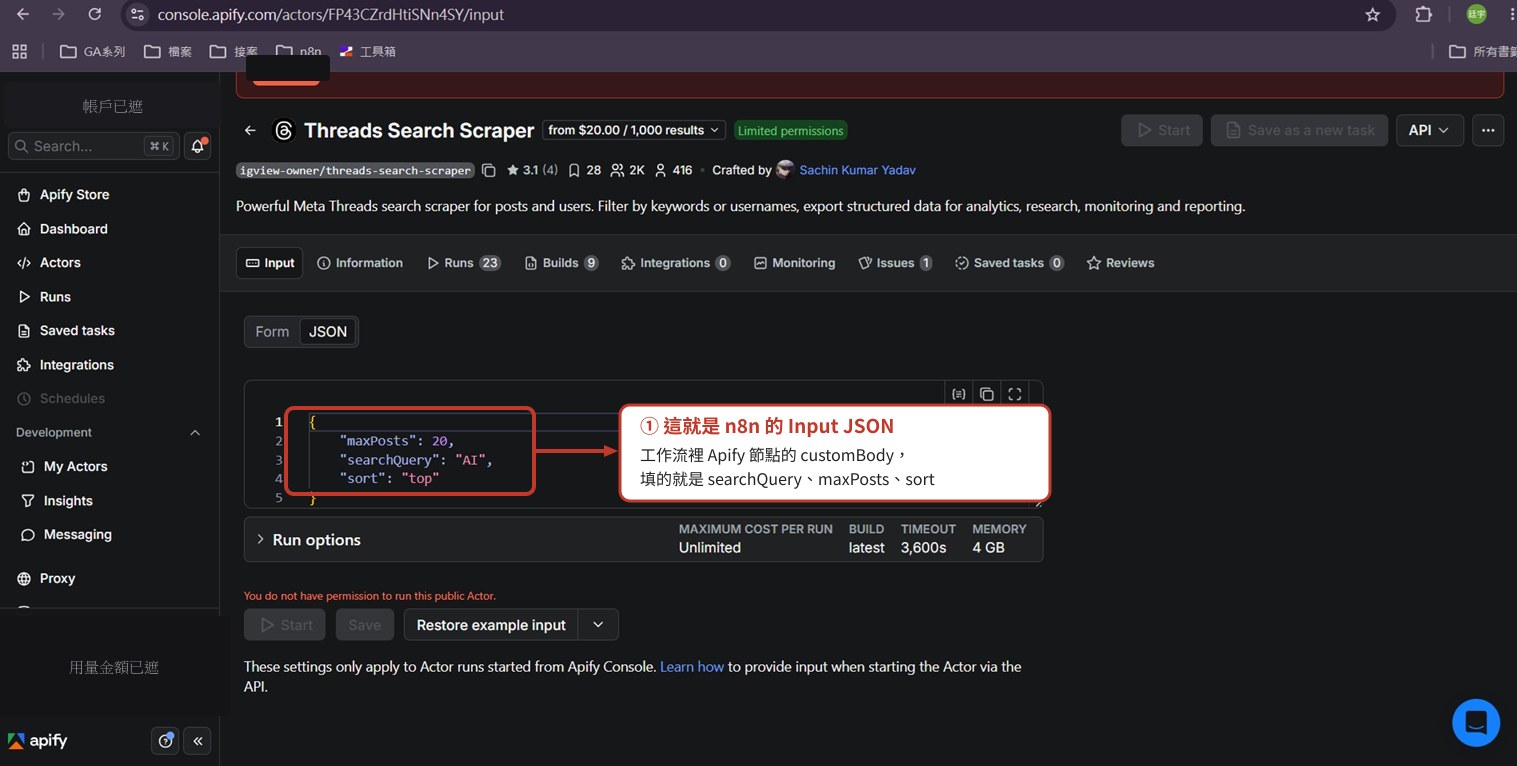Bookmark this page with the star icon
This screenshot has height=766, width=1517.
(1373, 15)
